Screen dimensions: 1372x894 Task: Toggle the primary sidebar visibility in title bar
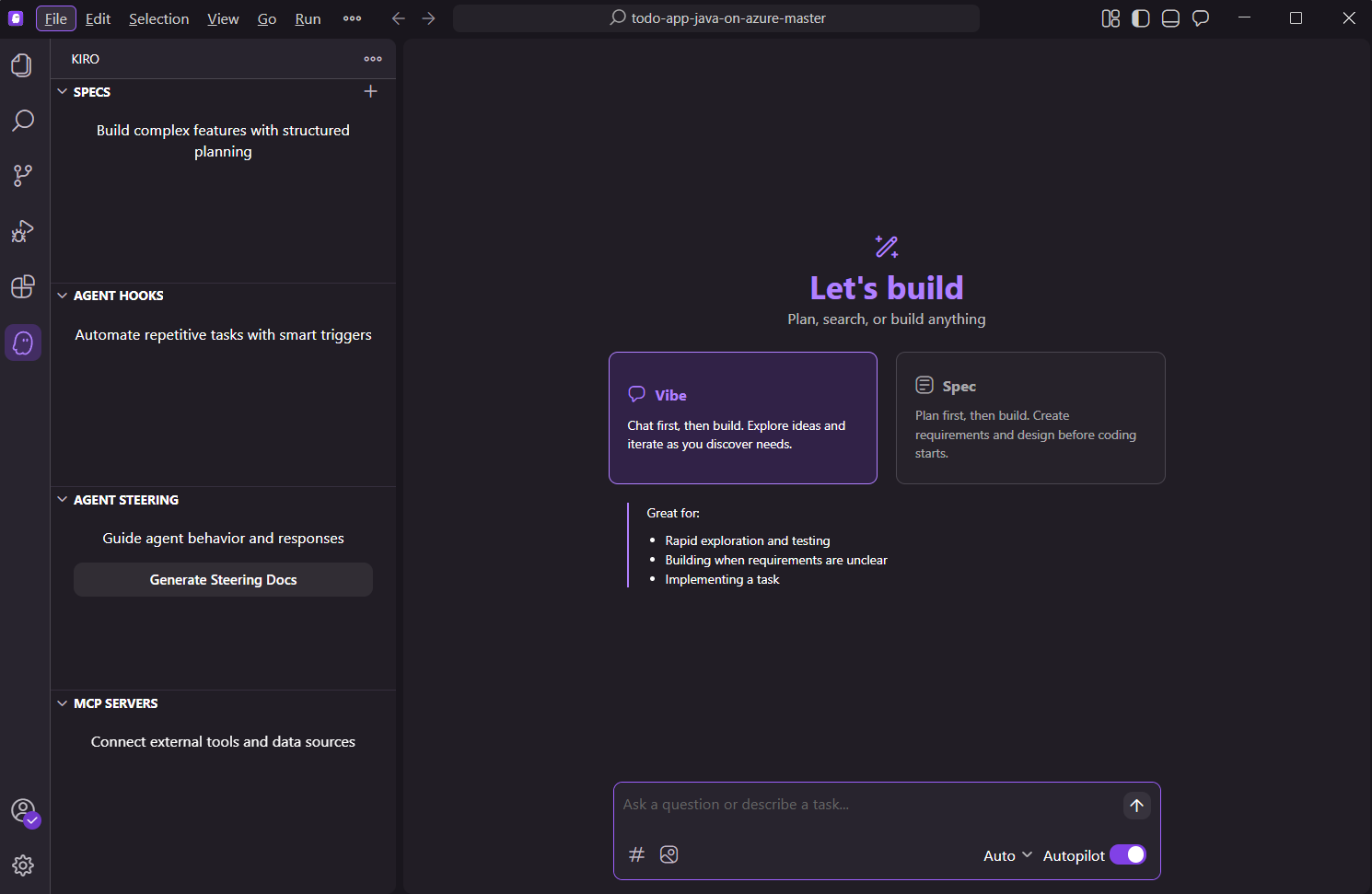point(1140,18)
